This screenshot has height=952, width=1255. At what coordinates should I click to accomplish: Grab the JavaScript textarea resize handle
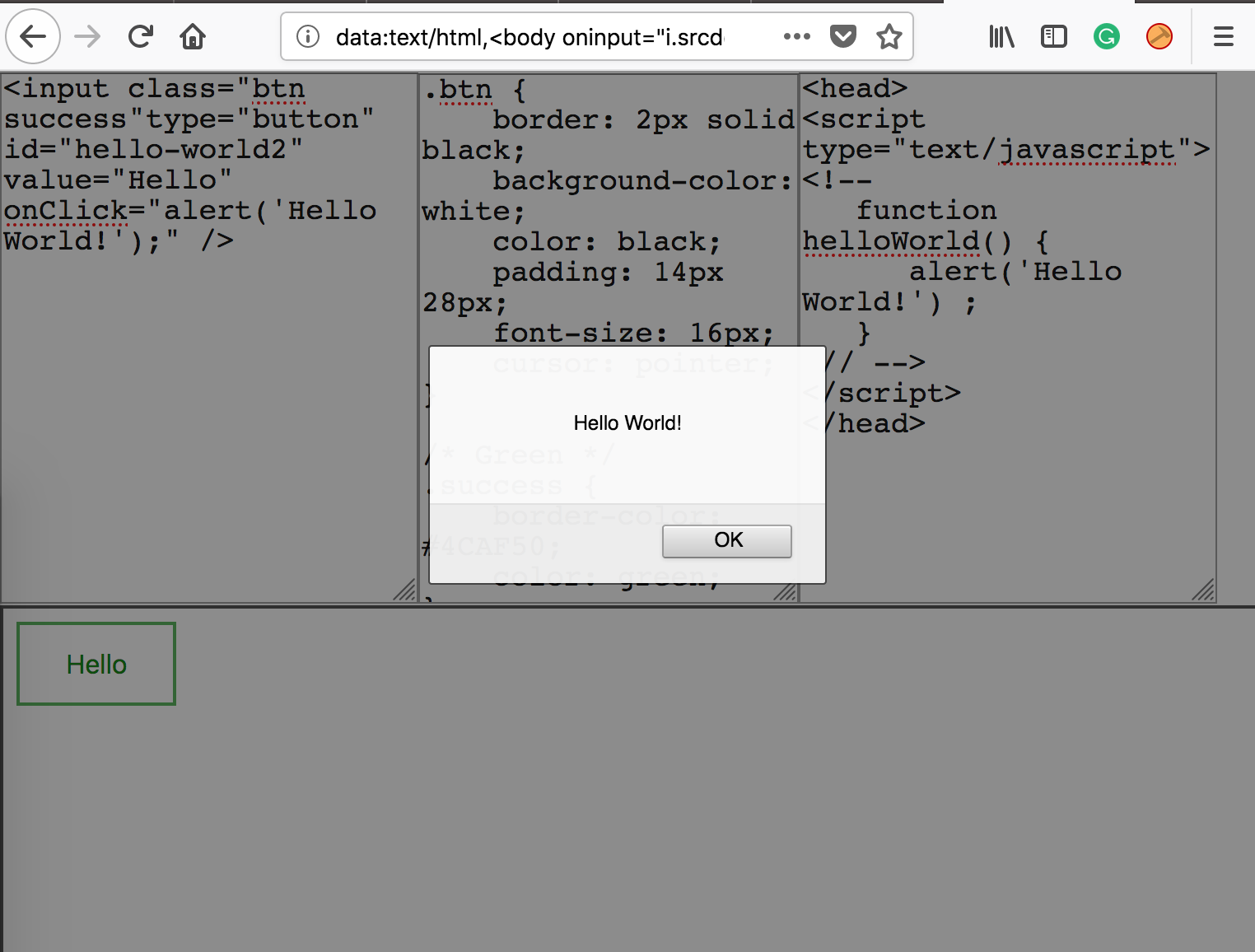(1204, 590)
